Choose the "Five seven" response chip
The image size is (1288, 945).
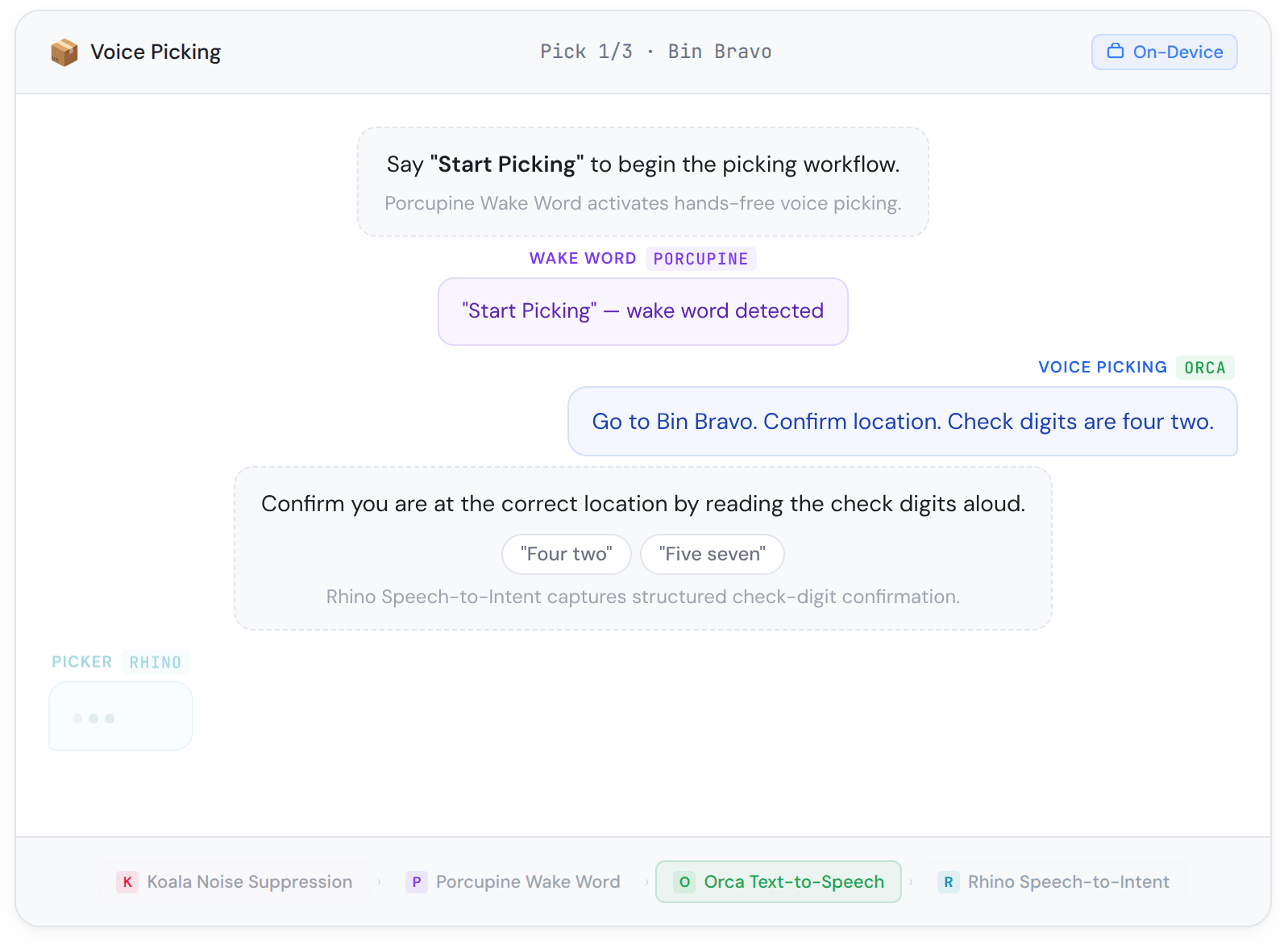pos(712,554)
